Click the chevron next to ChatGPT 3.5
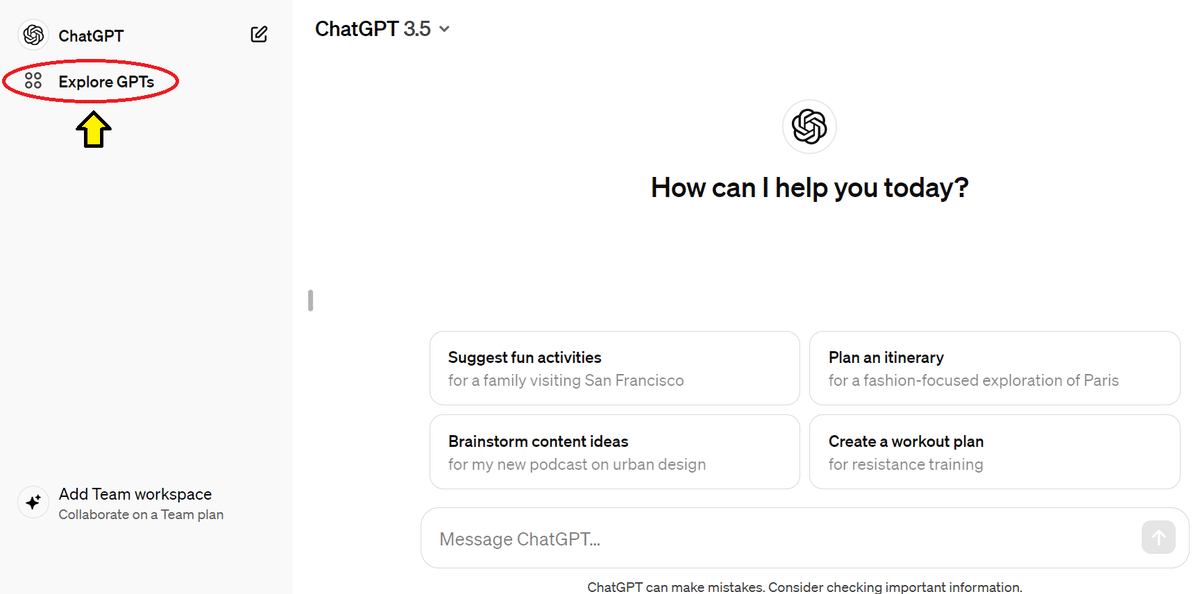 click(445, 29)
